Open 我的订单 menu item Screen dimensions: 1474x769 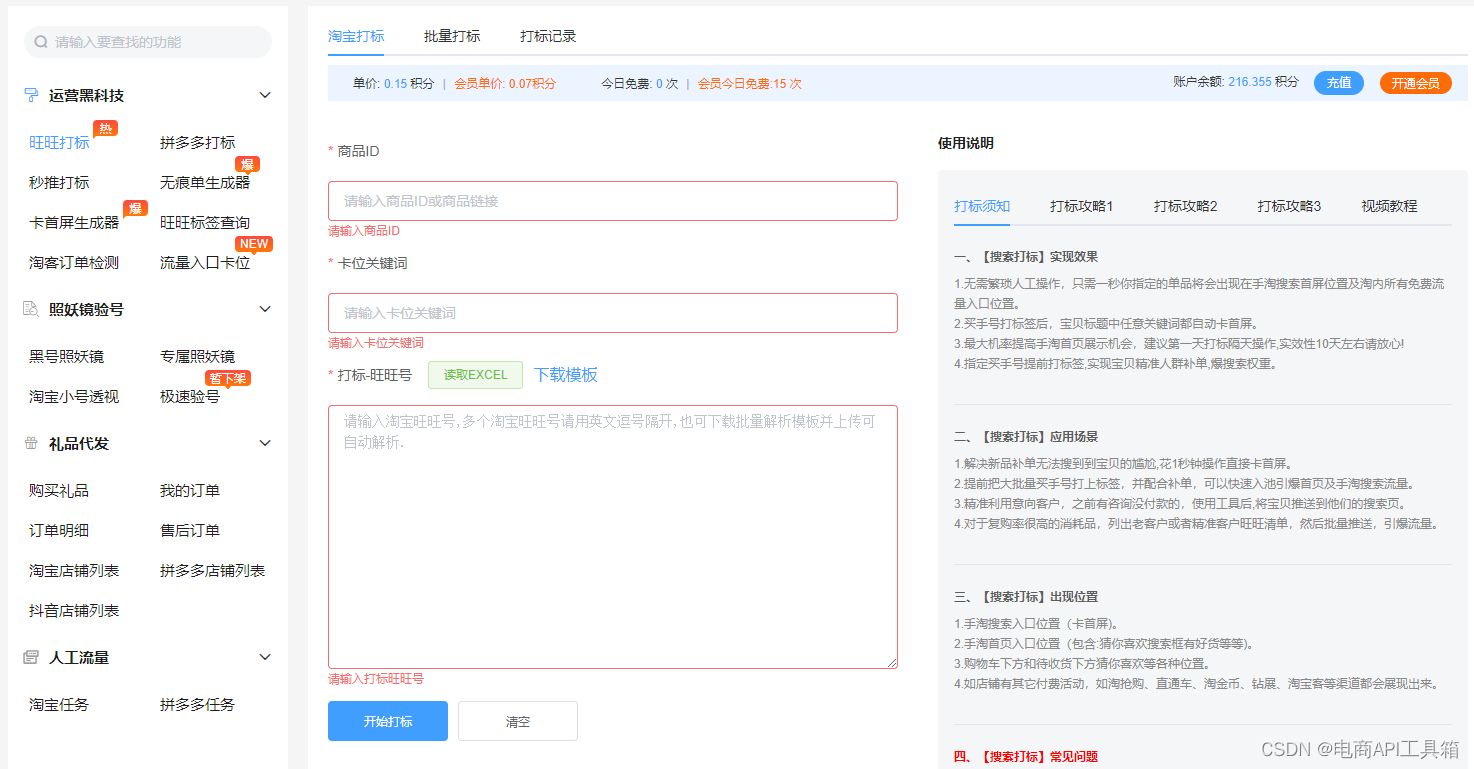coord(190,490)
